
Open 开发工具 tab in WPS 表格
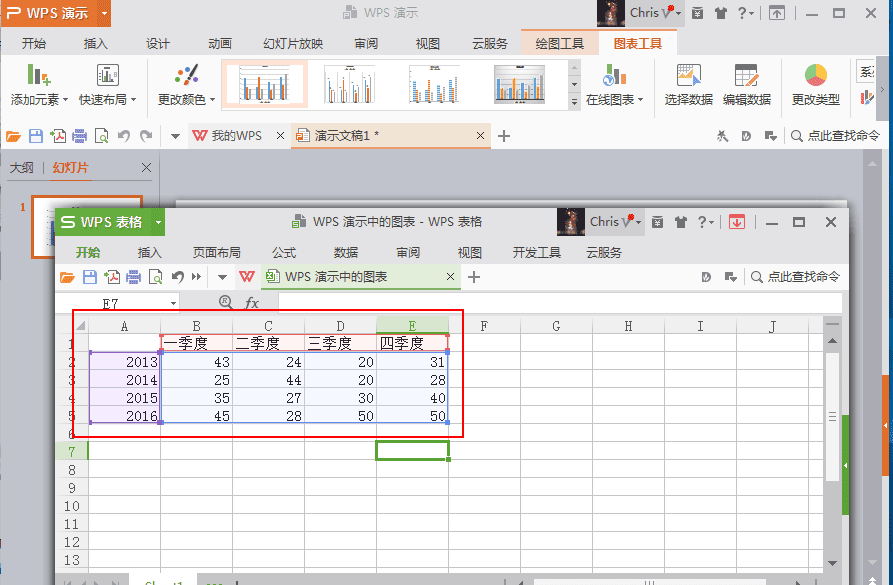pos(536,252)
